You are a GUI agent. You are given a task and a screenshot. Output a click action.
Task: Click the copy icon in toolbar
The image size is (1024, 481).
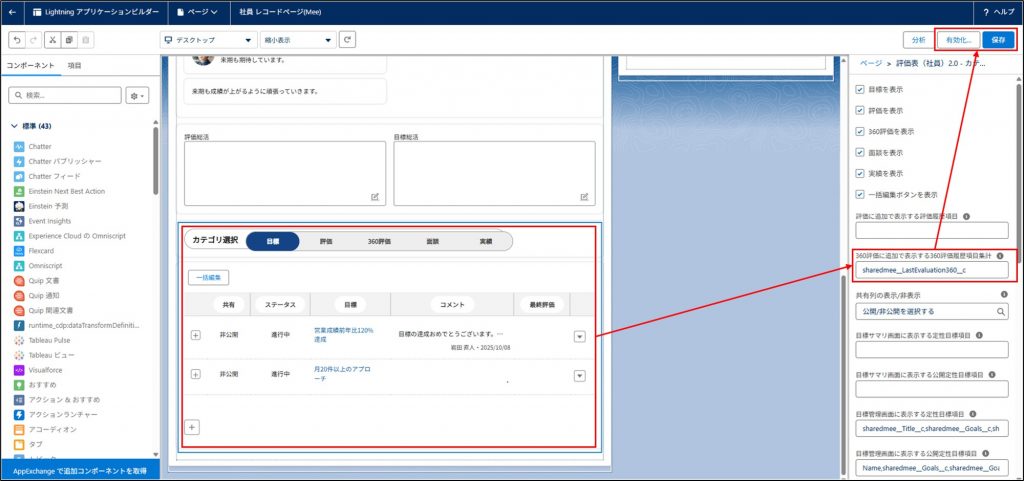[x=68, y=40]
